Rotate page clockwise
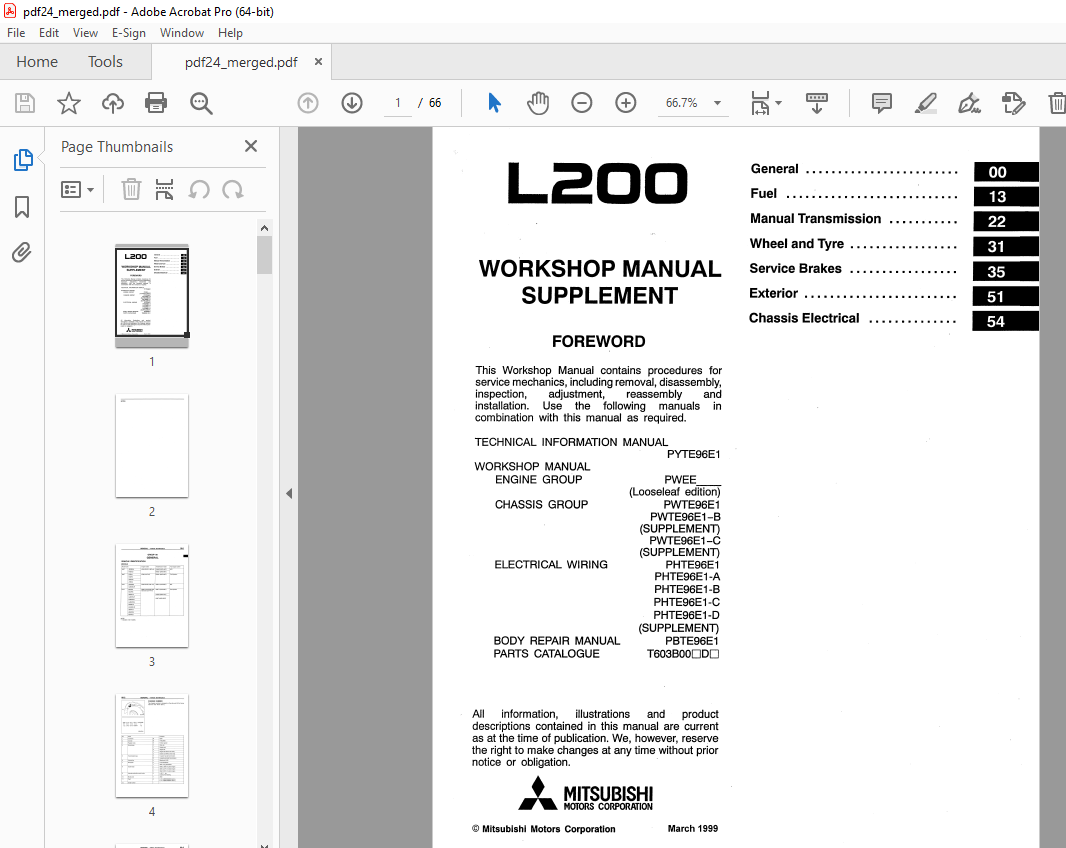 tap(233, 189)
